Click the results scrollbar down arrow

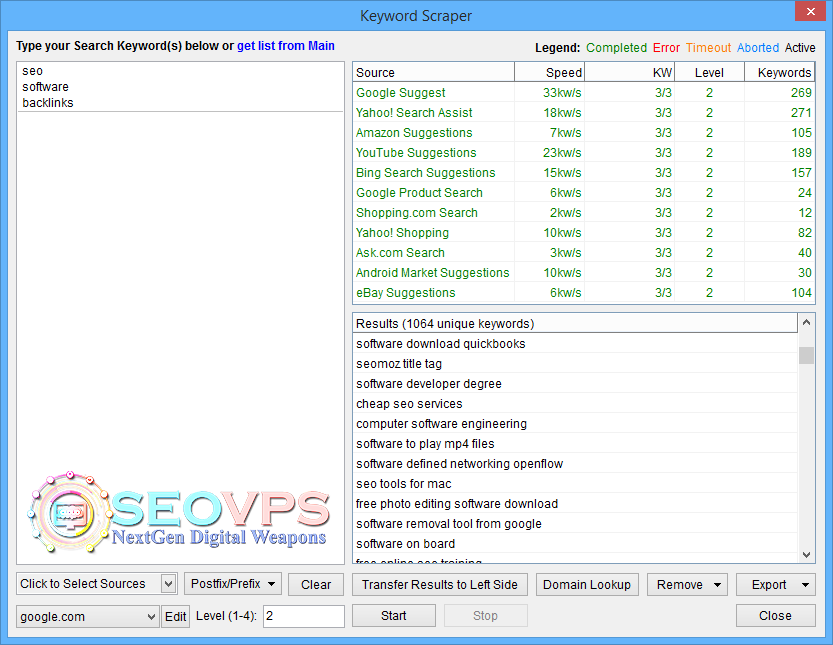(806, 555)
